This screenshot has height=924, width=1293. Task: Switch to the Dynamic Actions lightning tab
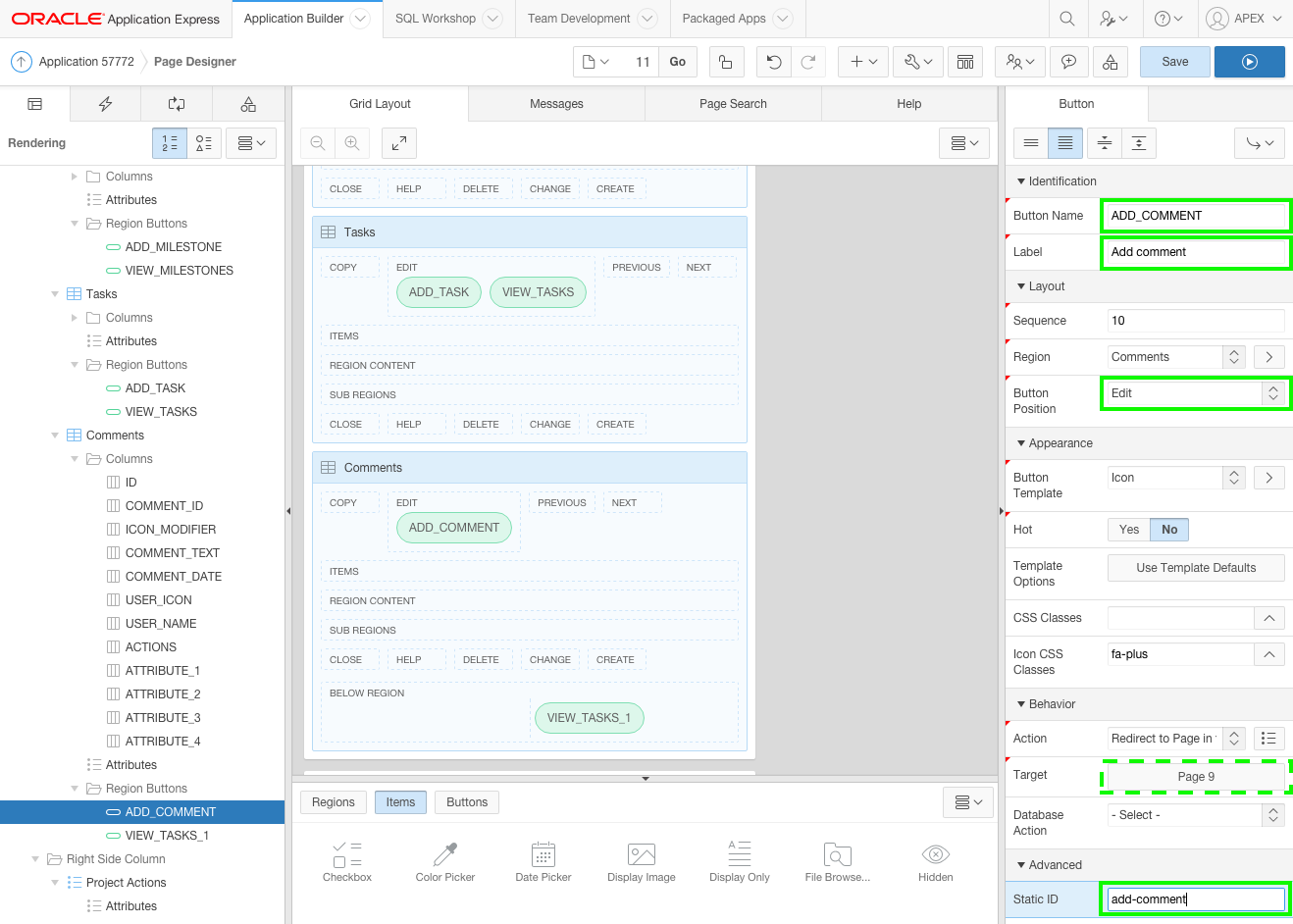pyautogui.click(x=105, y=104)
